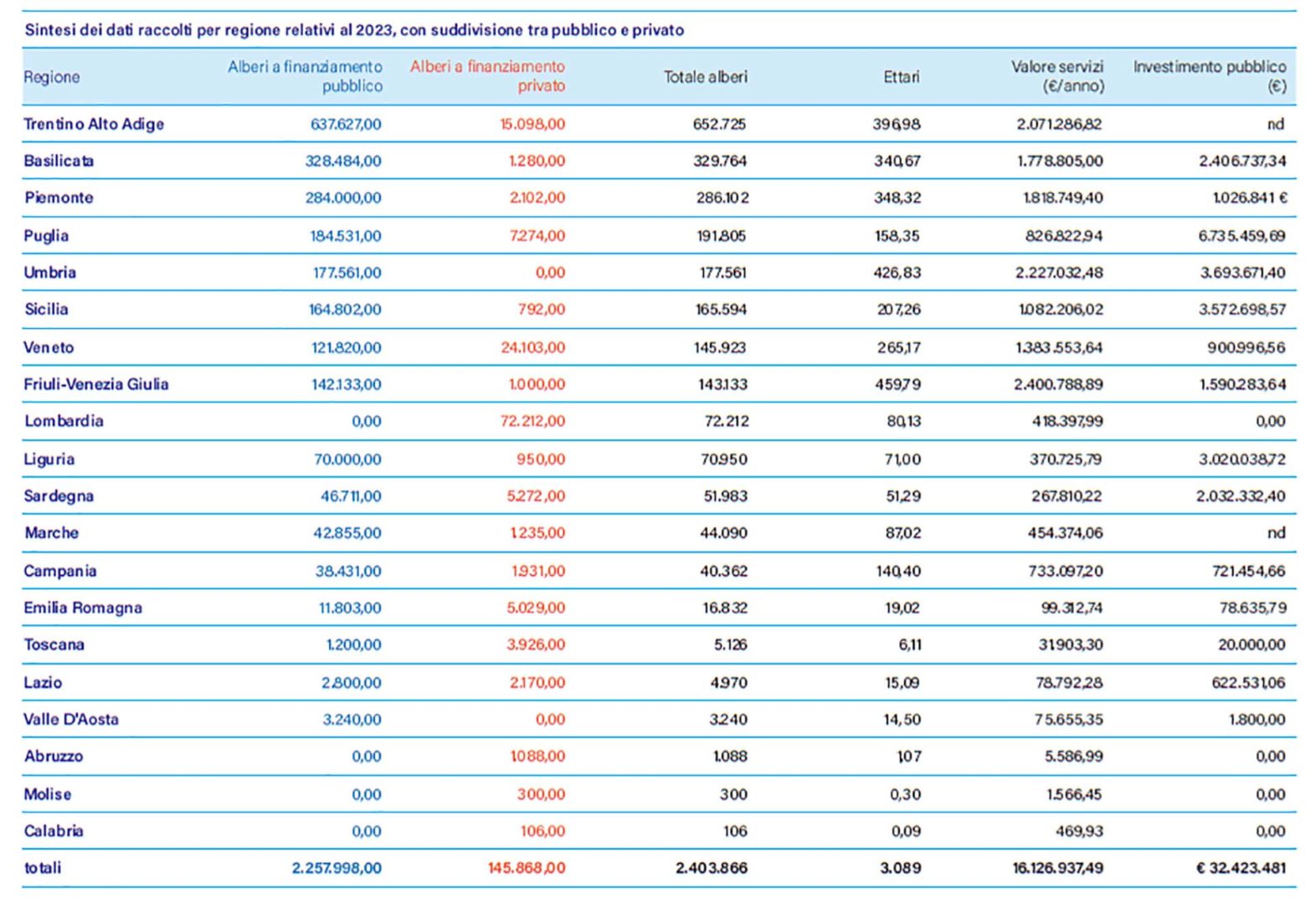The height and width of the screenshot is (904, 1316).
Task: Select Puglia investment value 6.735.459,69
Action: 1242,235
